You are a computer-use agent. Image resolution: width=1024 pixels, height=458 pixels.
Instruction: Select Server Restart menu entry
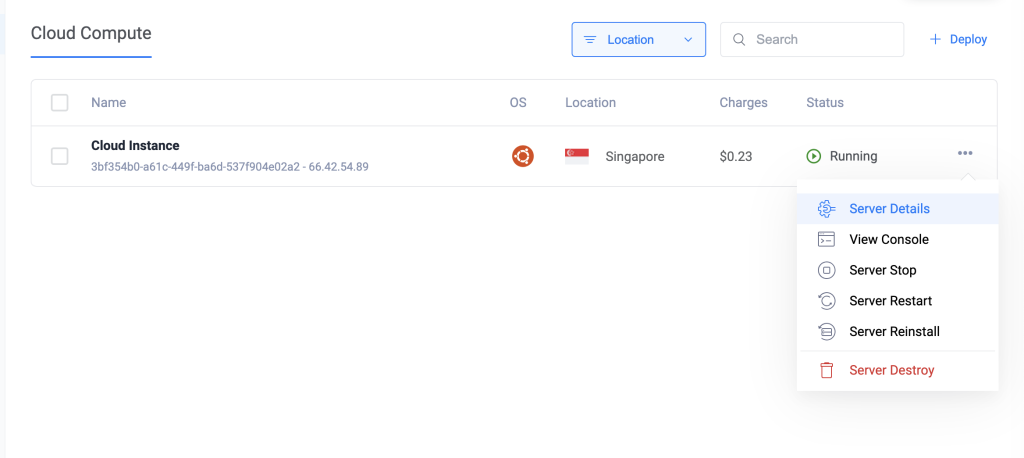890,301
